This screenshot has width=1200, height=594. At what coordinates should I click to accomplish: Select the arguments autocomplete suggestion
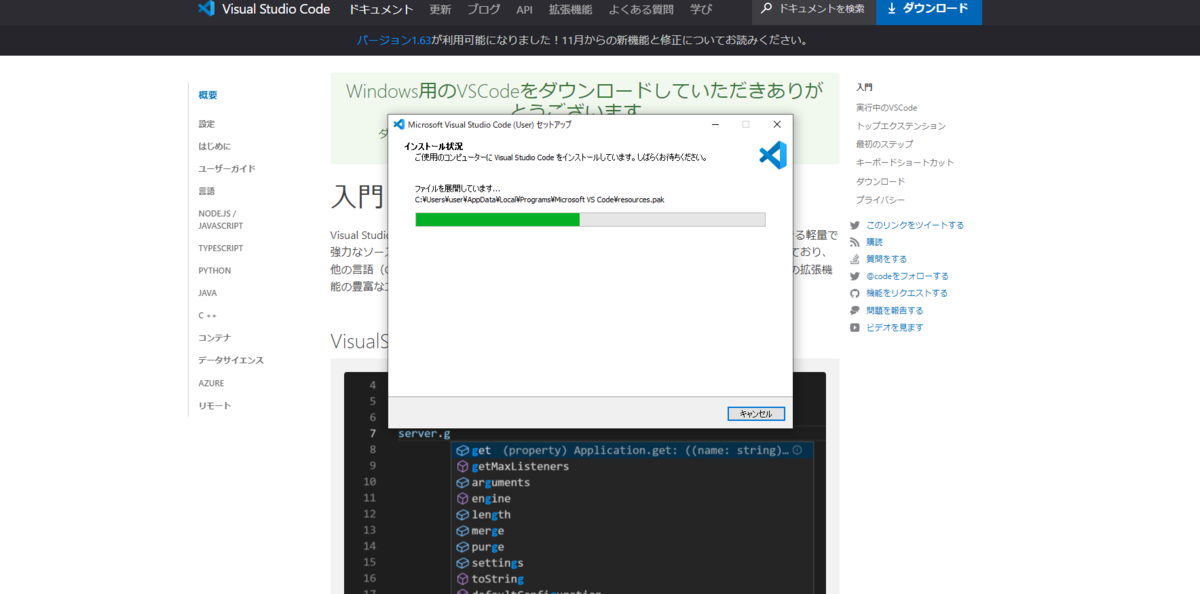634,482
